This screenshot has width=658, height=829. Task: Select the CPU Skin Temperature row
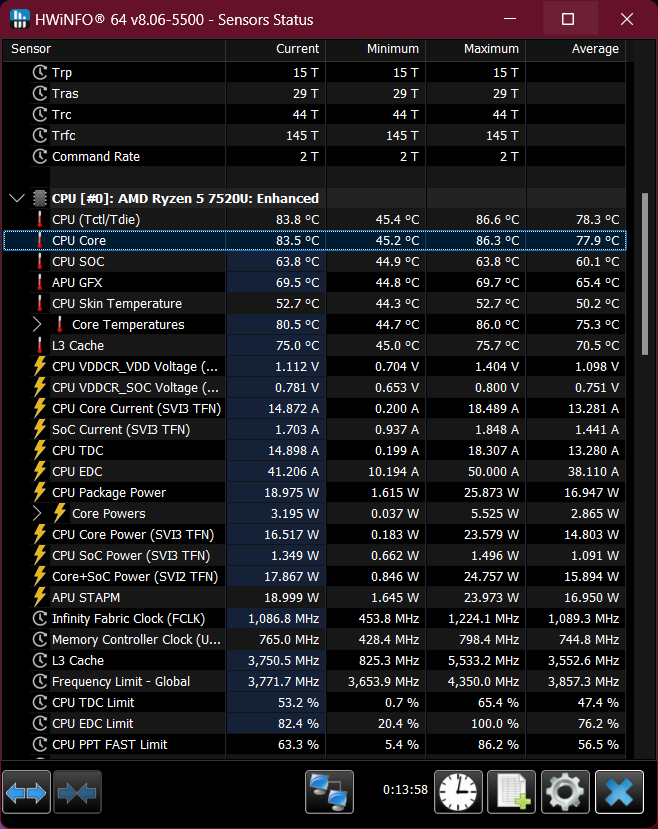click(315, 303)
